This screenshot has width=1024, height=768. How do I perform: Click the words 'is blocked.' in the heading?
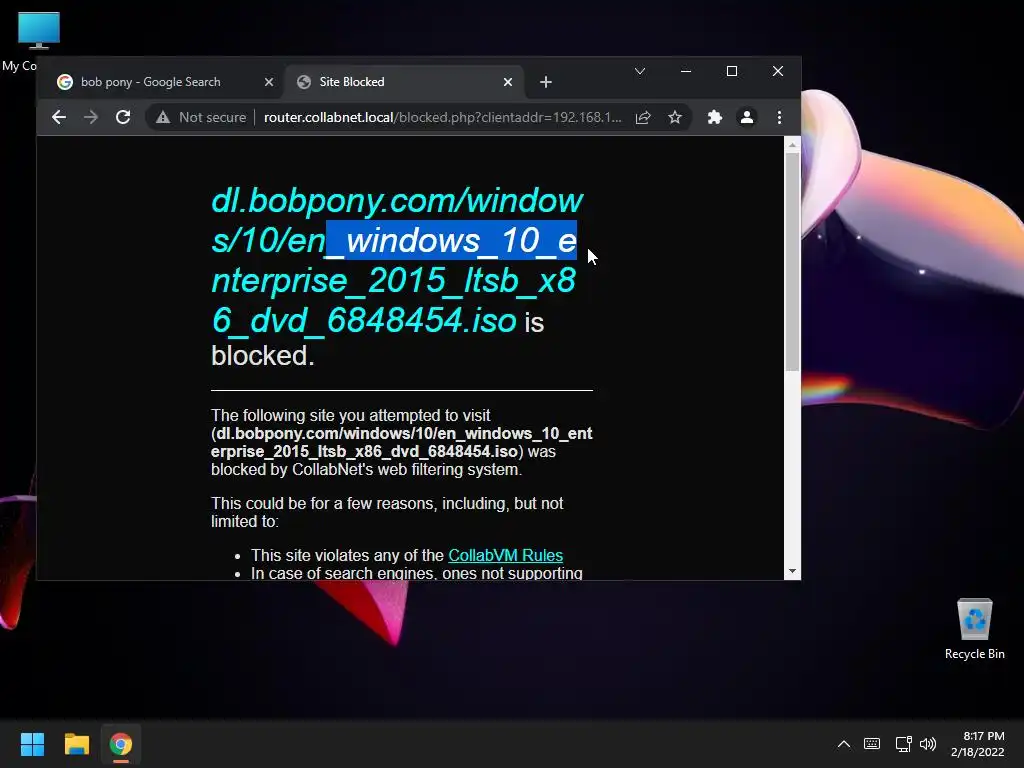[377, 339]
